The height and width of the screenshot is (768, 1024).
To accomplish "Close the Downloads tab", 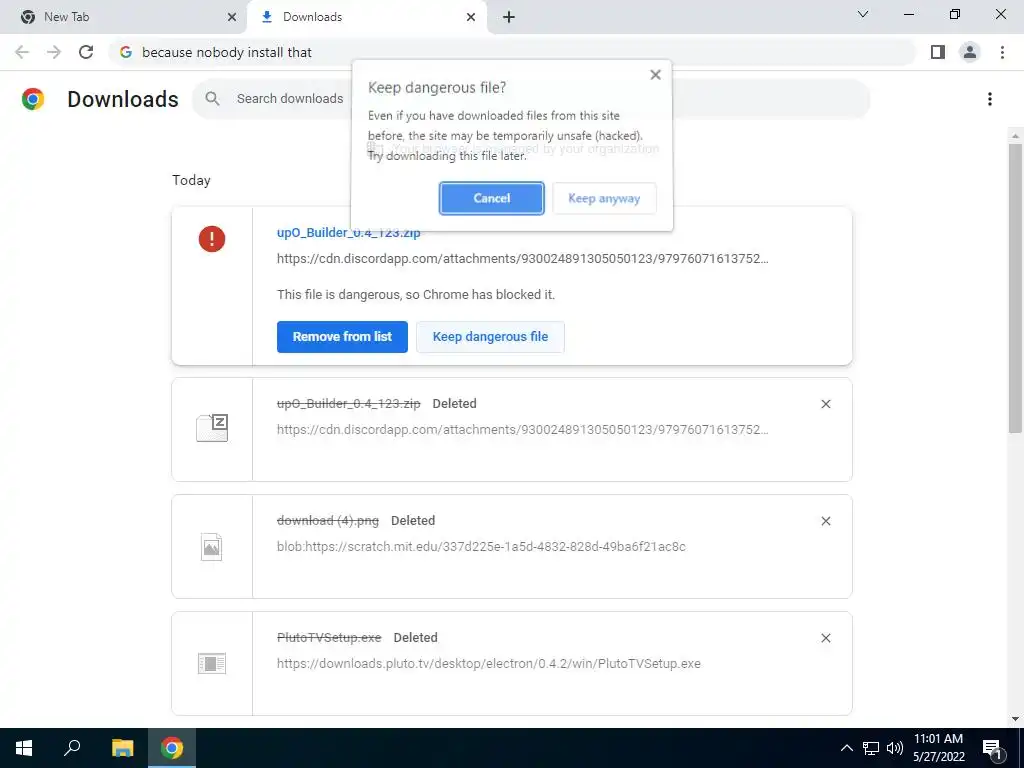I will (471, 18).
